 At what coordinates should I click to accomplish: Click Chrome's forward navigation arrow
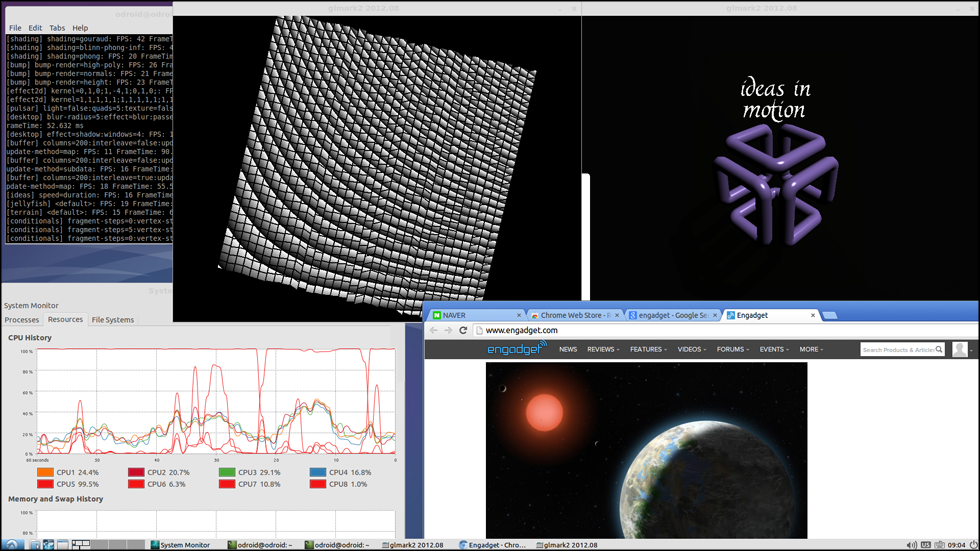coord(448,330)
